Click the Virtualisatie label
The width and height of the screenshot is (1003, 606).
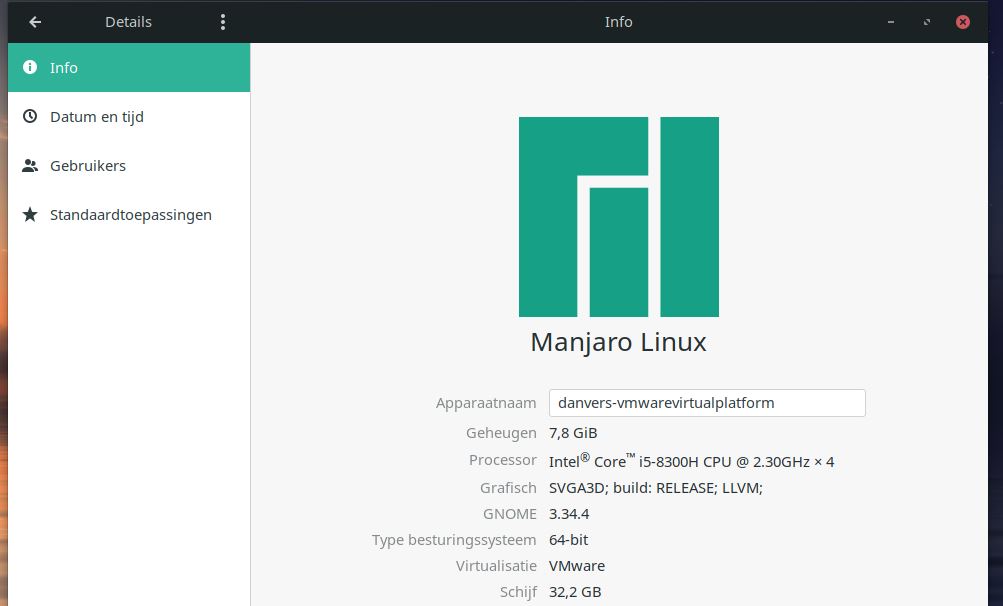click(496, 566)
